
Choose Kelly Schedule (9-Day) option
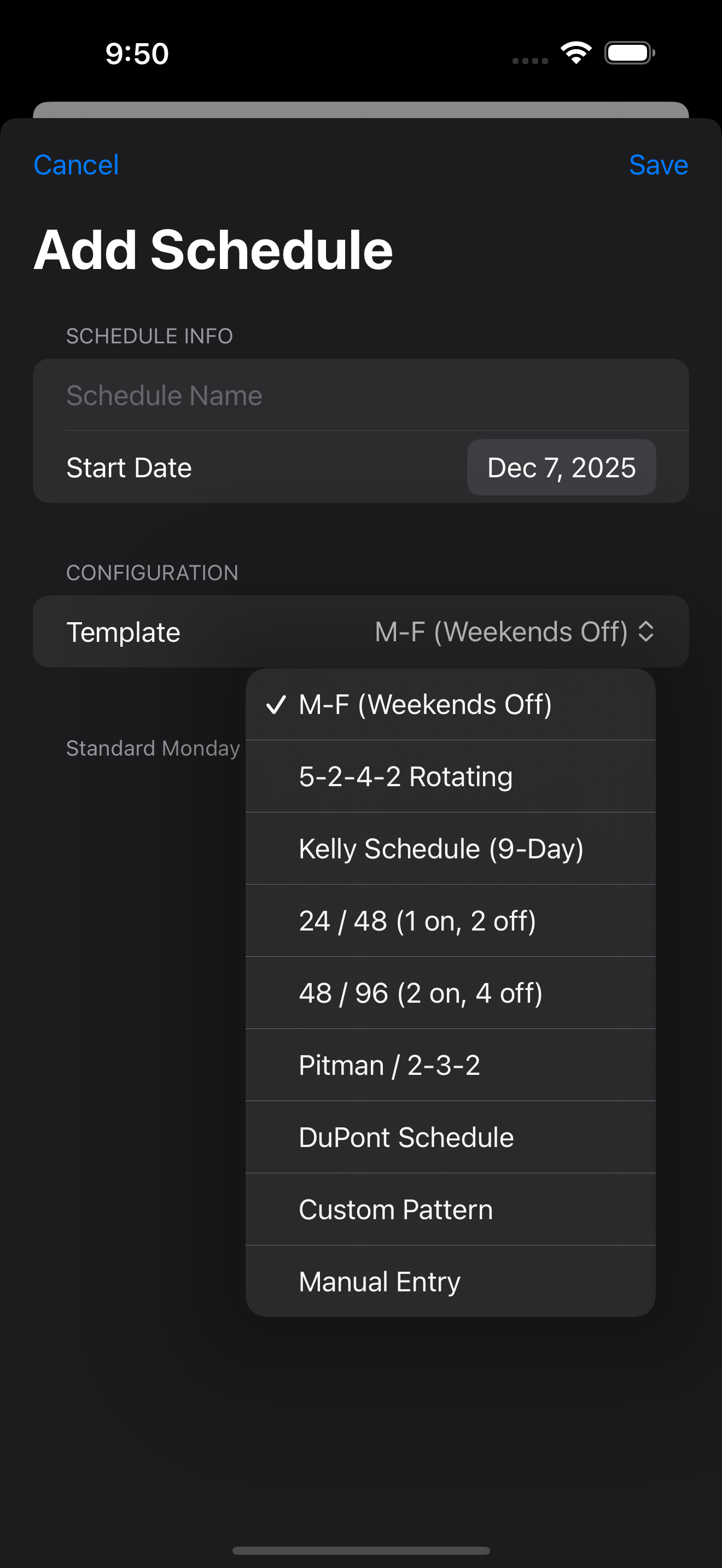pos(441,848)
